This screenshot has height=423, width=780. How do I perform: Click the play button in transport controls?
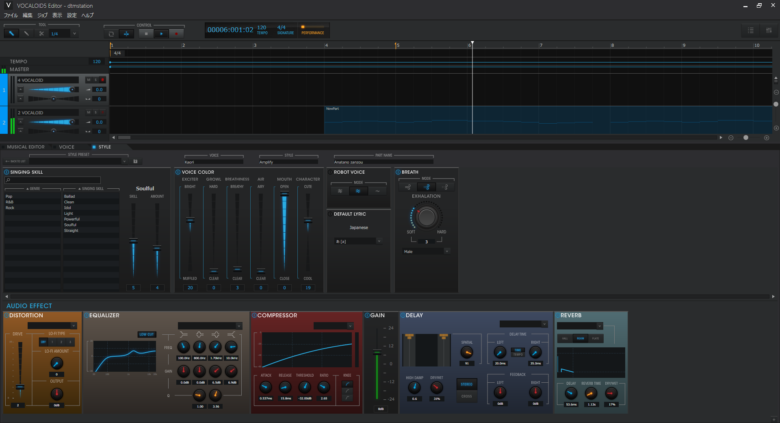pos(161,32)
